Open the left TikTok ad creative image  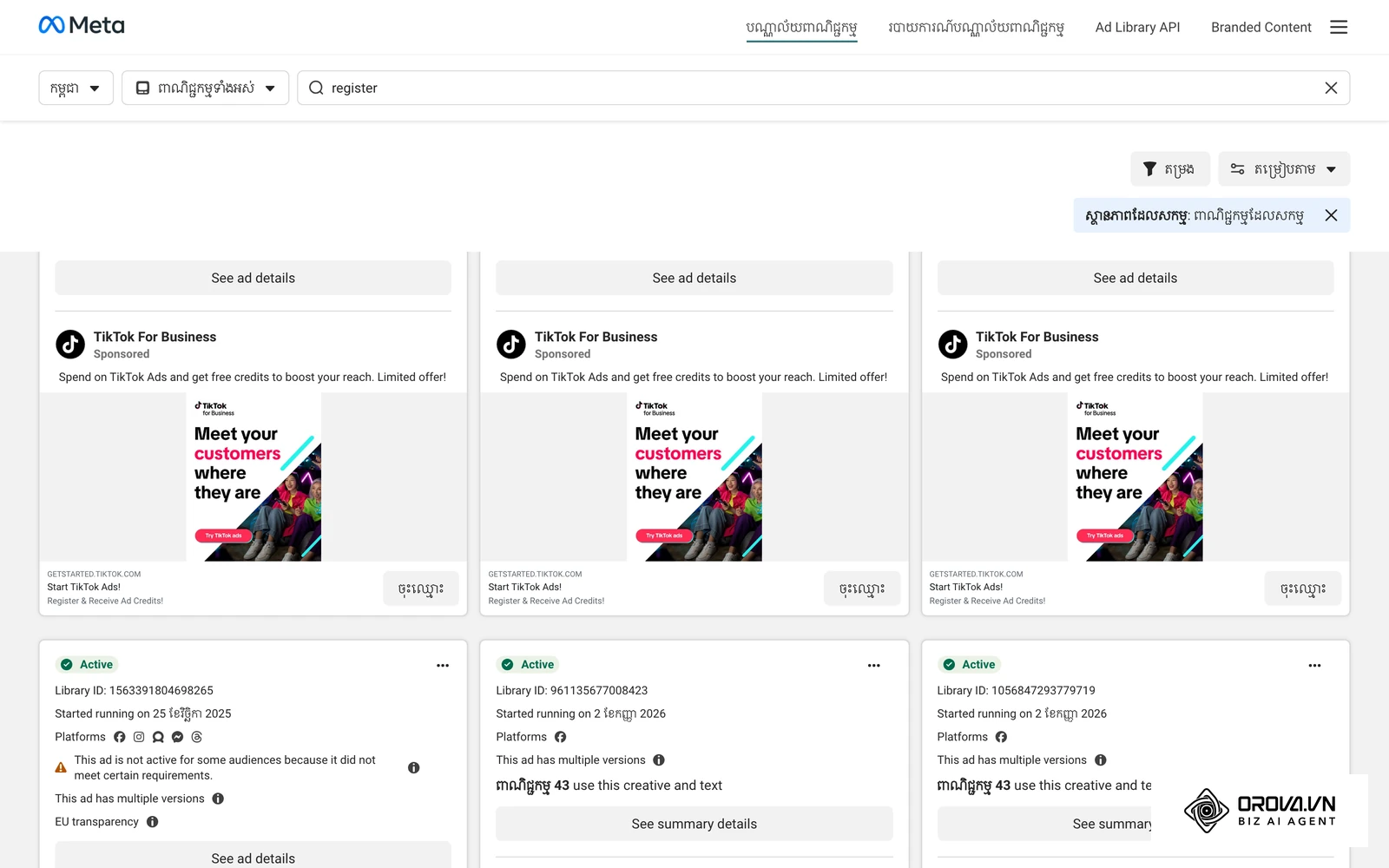point(253,477)
